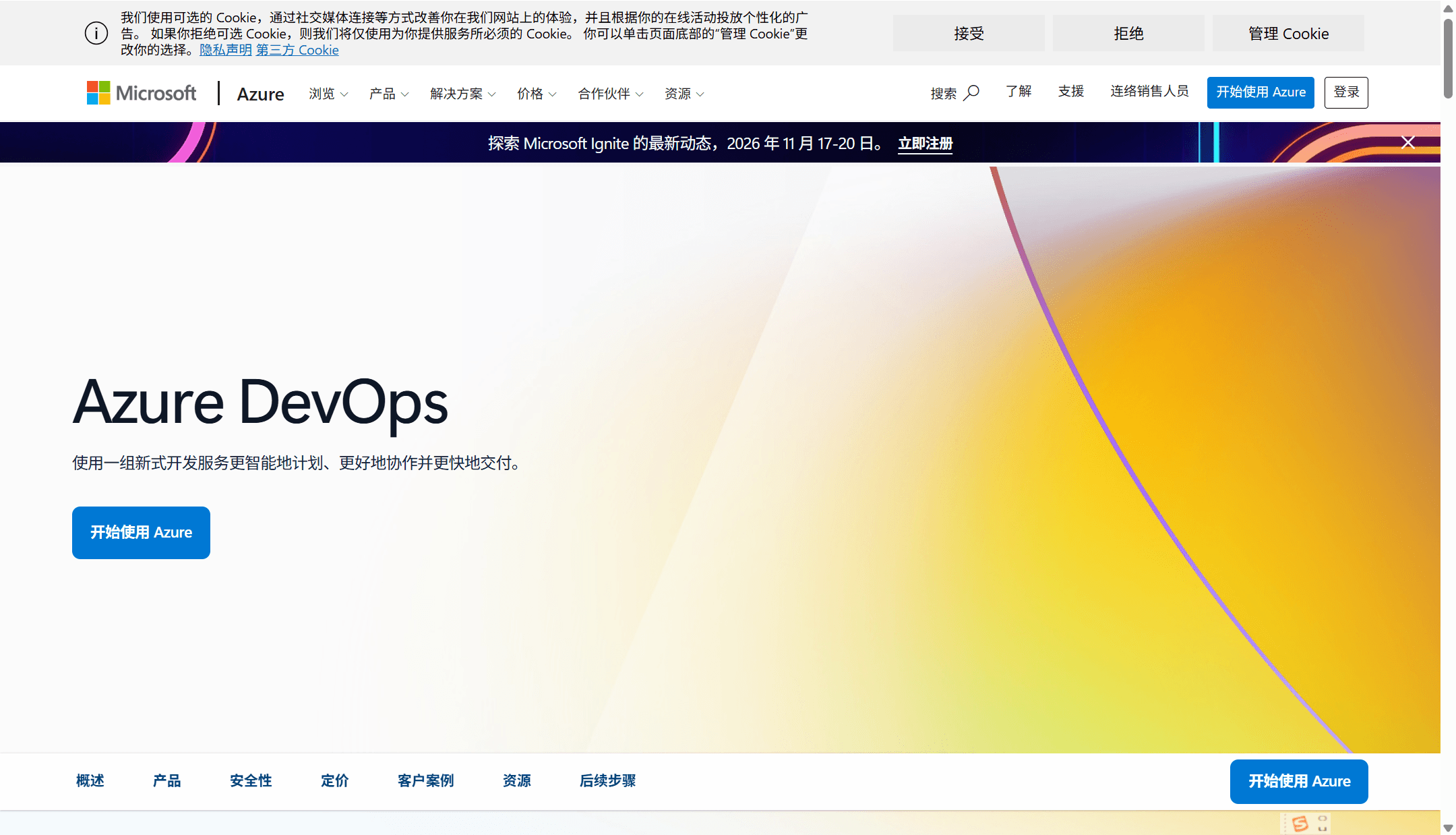The image size is (1456, 835).
Task: Click bottom bar 开始使用 Azure button
Action: 1299,782
